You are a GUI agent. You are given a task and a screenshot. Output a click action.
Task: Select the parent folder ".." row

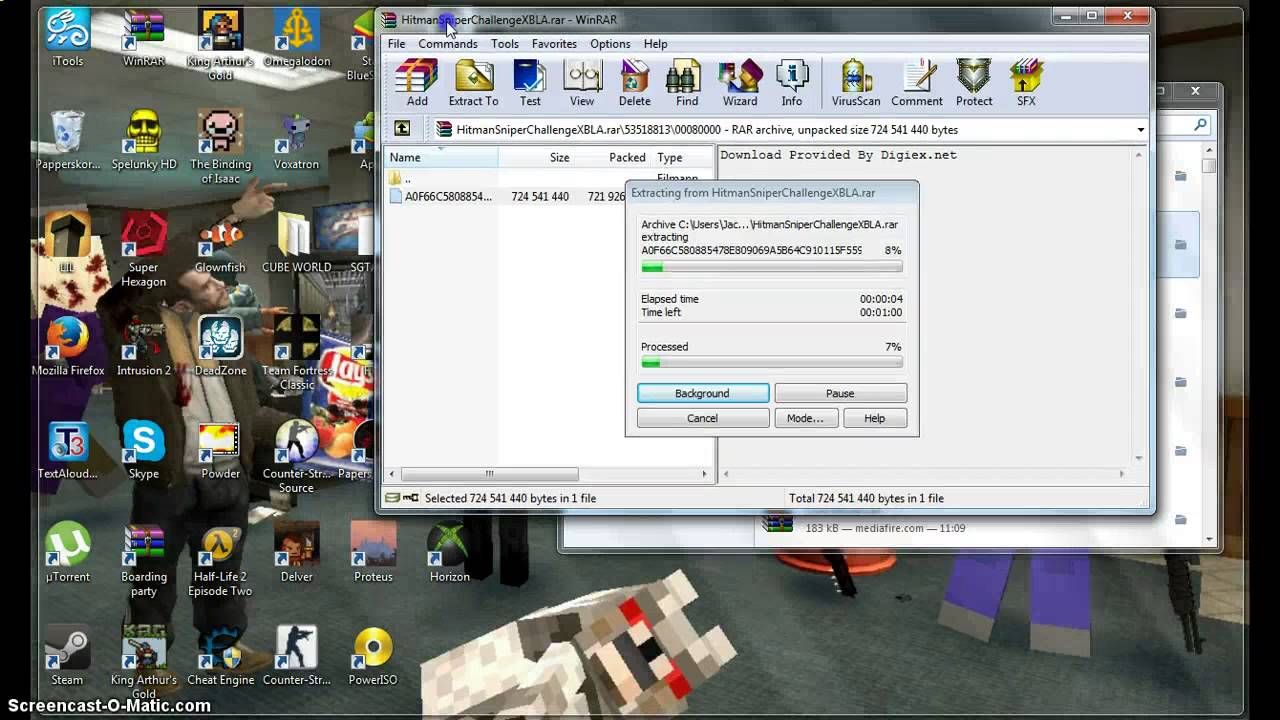pyautogui.click(x=549, y=178)
